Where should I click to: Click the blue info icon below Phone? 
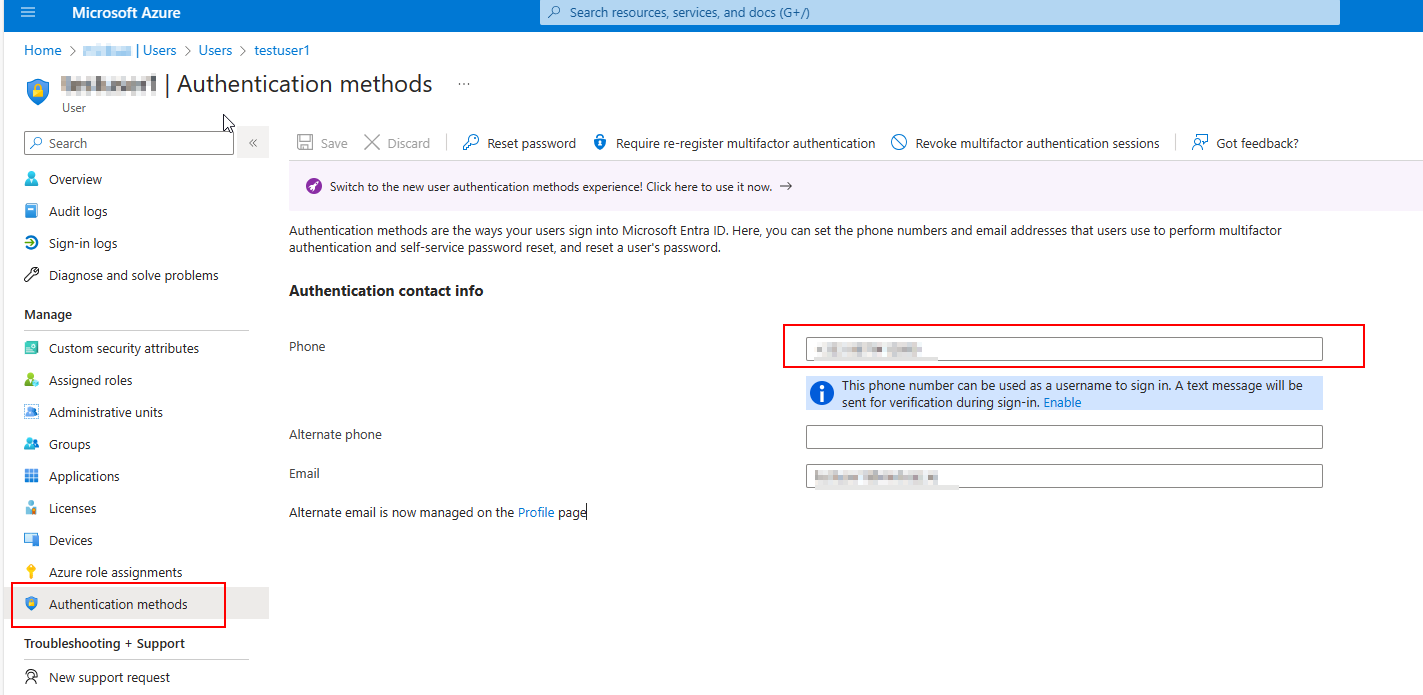(x=822, y=394)
